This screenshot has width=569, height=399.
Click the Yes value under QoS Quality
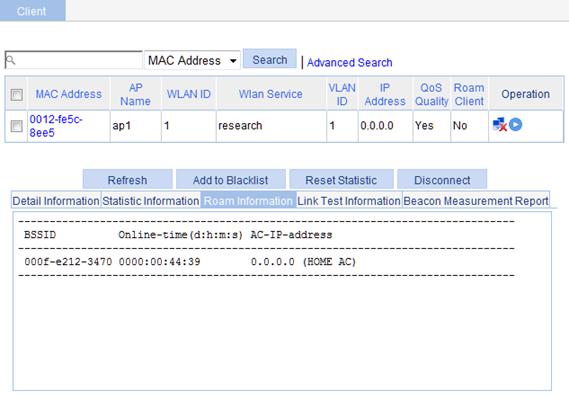[424, 126]
